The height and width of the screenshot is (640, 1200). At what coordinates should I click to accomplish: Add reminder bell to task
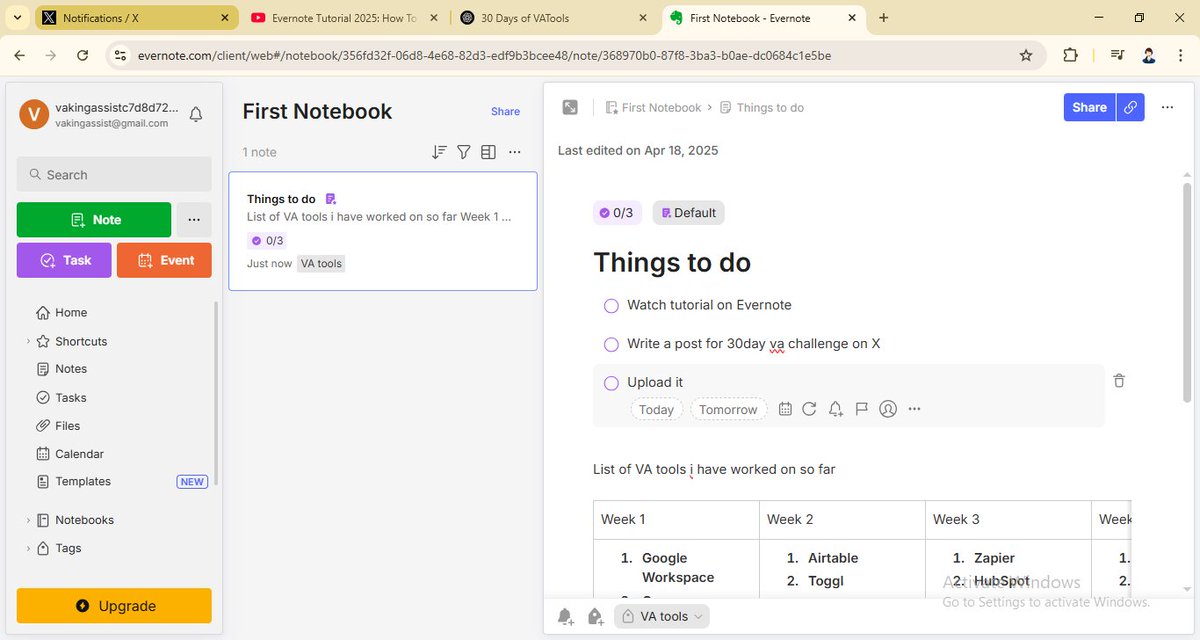835,409
